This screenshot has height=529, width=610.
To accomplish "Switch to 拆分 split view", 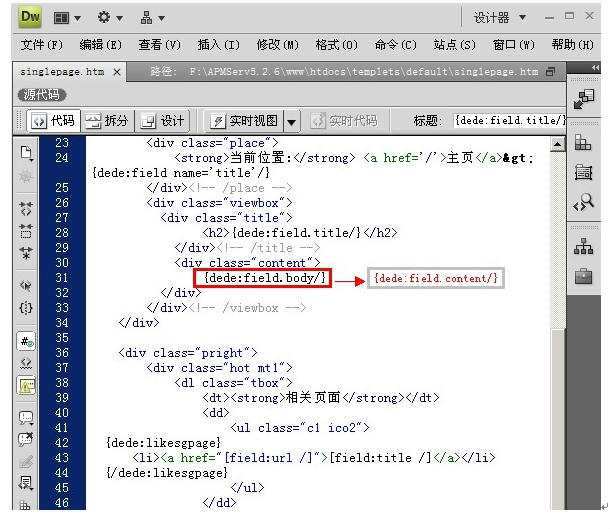I will [107, 121].
